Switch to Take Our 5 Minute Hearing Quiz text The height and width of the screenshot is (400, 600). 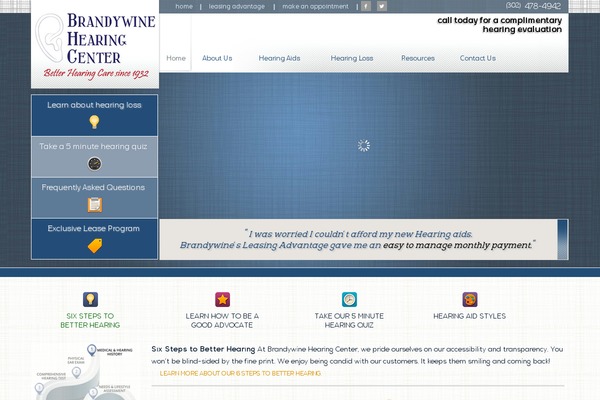[x=349, y=320]
